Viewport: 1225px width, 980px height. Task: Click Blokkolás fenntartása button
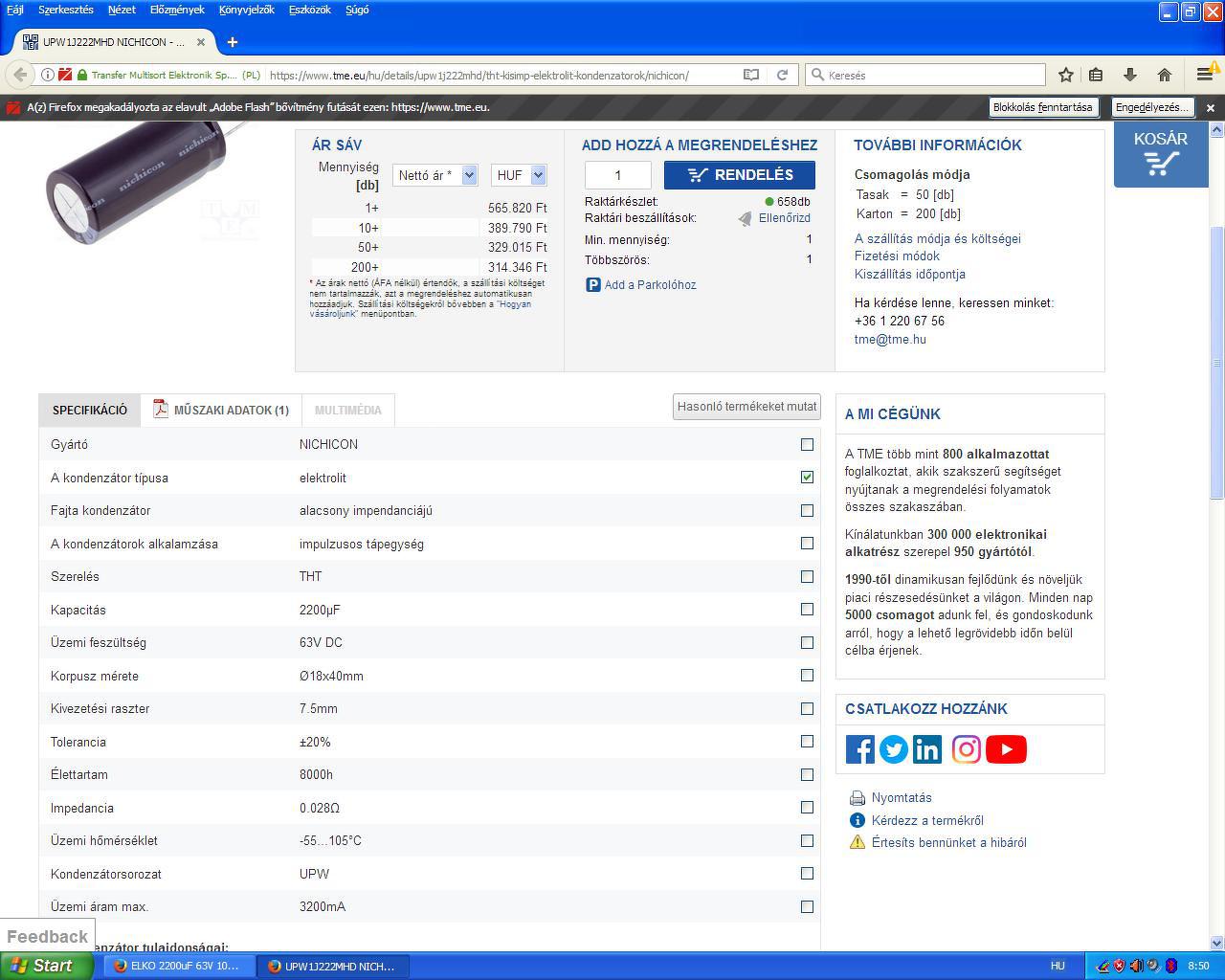pyautogui.click(x=1043, y=107)
